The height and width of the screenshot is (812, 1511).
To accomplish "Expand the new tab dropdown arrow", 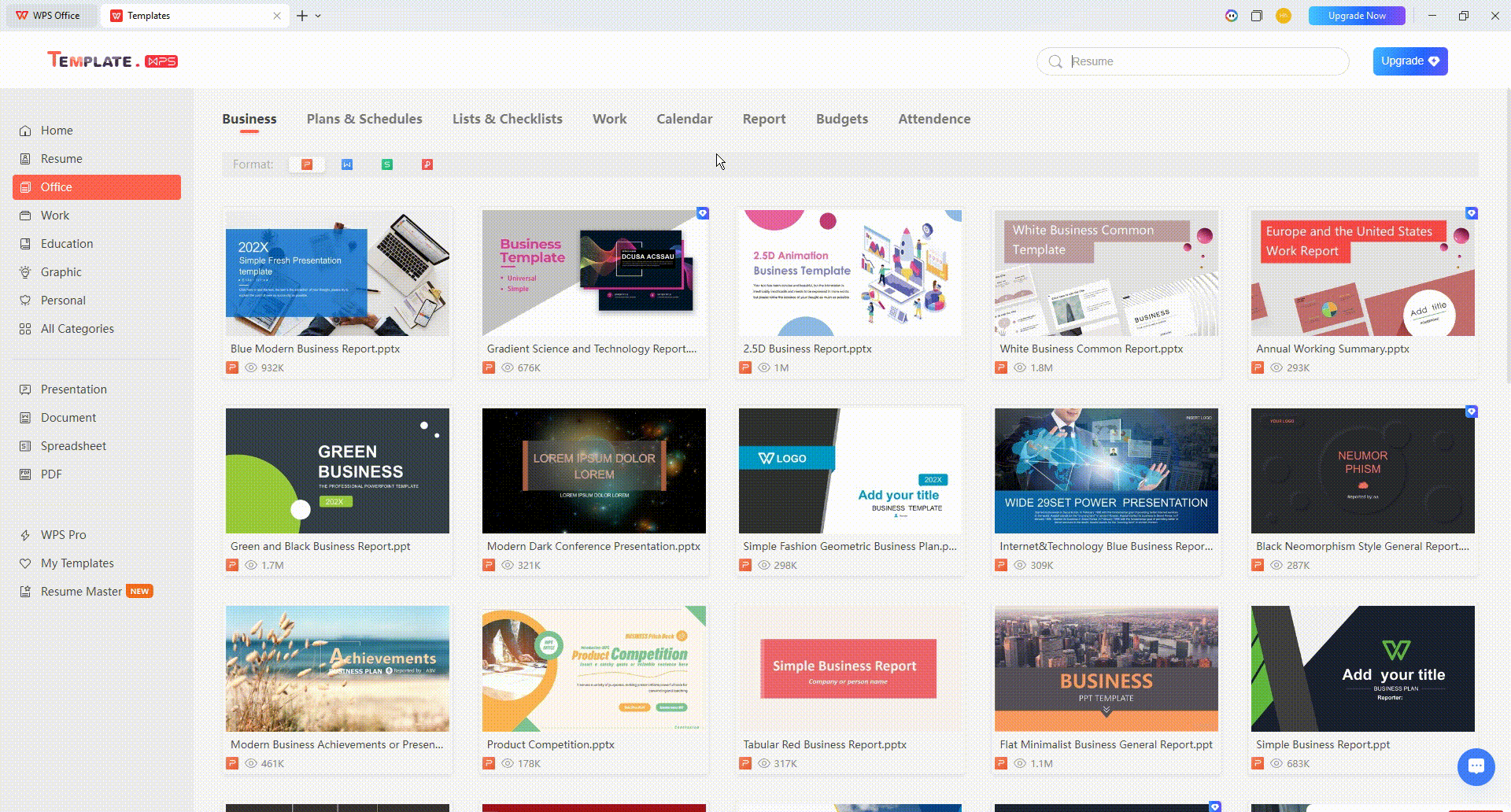I will coord(318,16).
